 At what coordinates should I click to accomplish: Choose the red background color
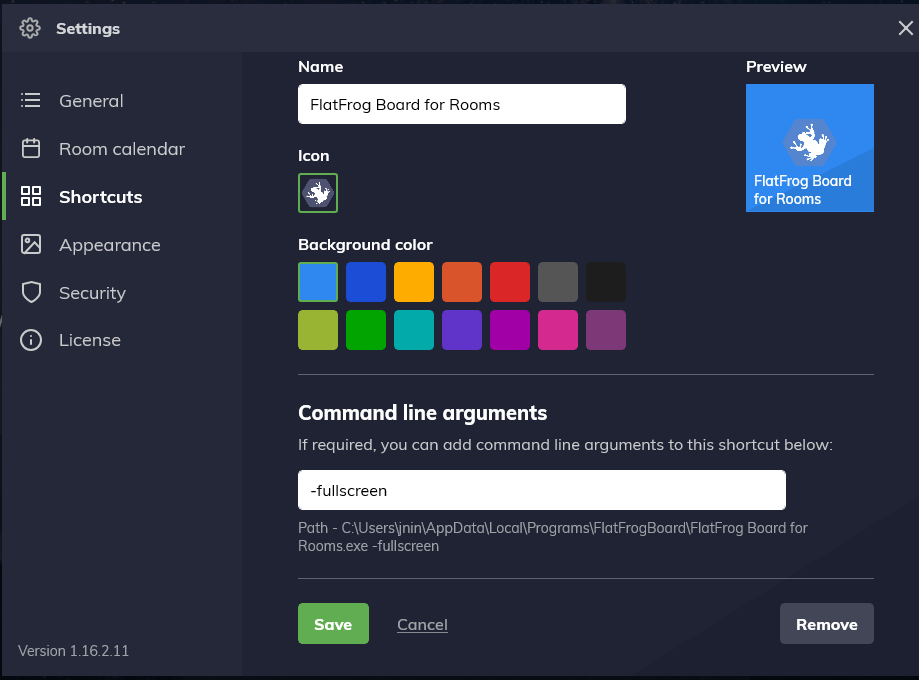coord(510,282)
